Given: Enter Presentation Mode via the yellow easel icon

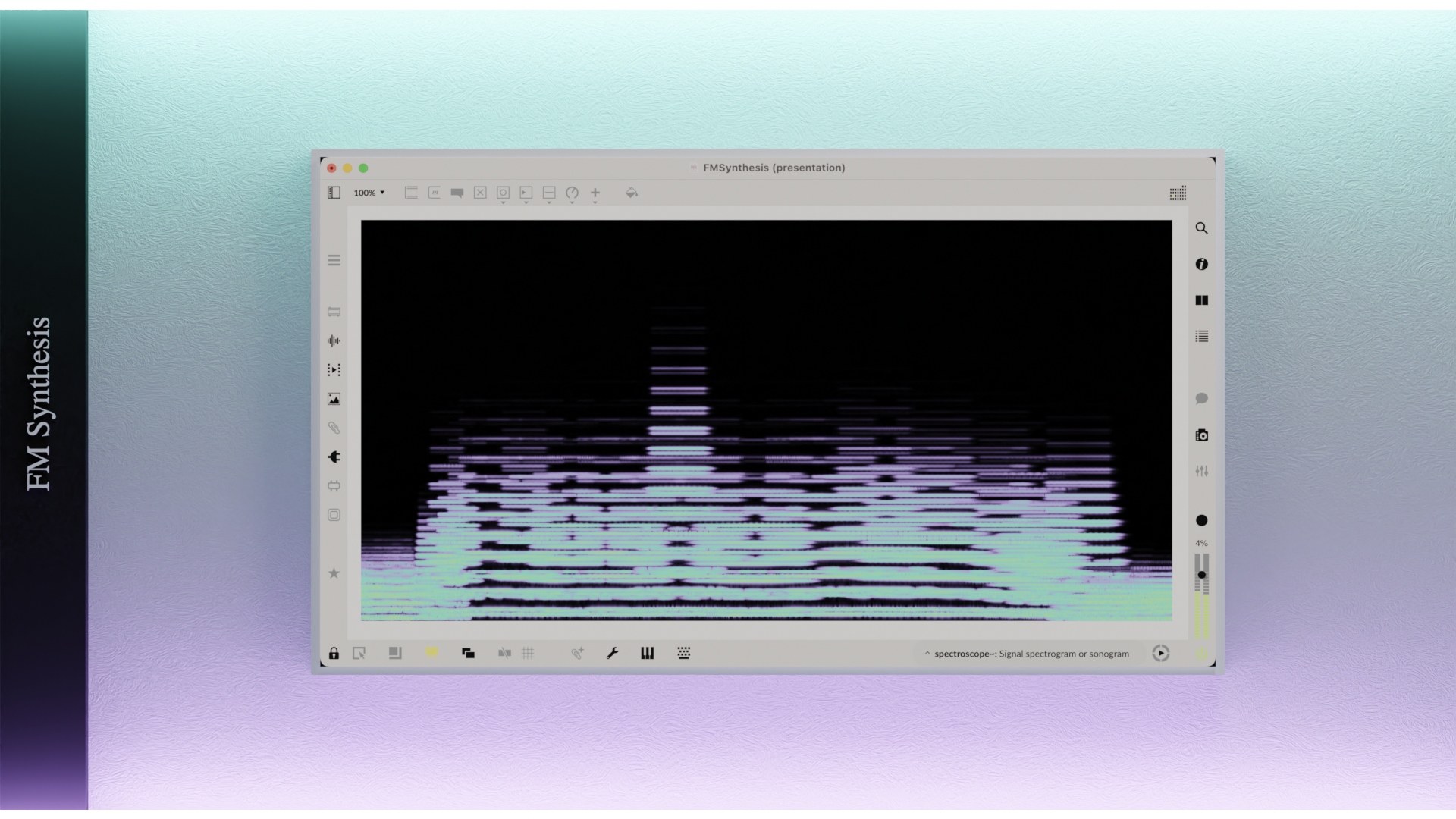Looking at the screenshot, I should [x=432, y=653].
